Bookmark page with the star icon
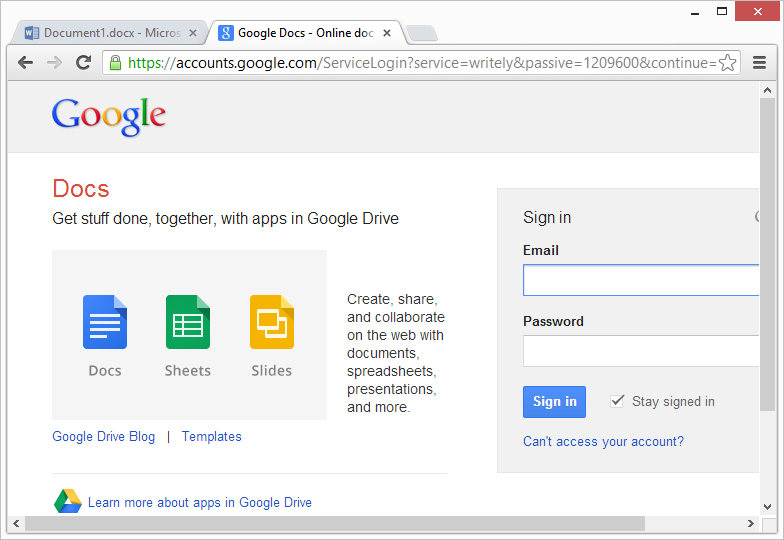 (728, 63)
